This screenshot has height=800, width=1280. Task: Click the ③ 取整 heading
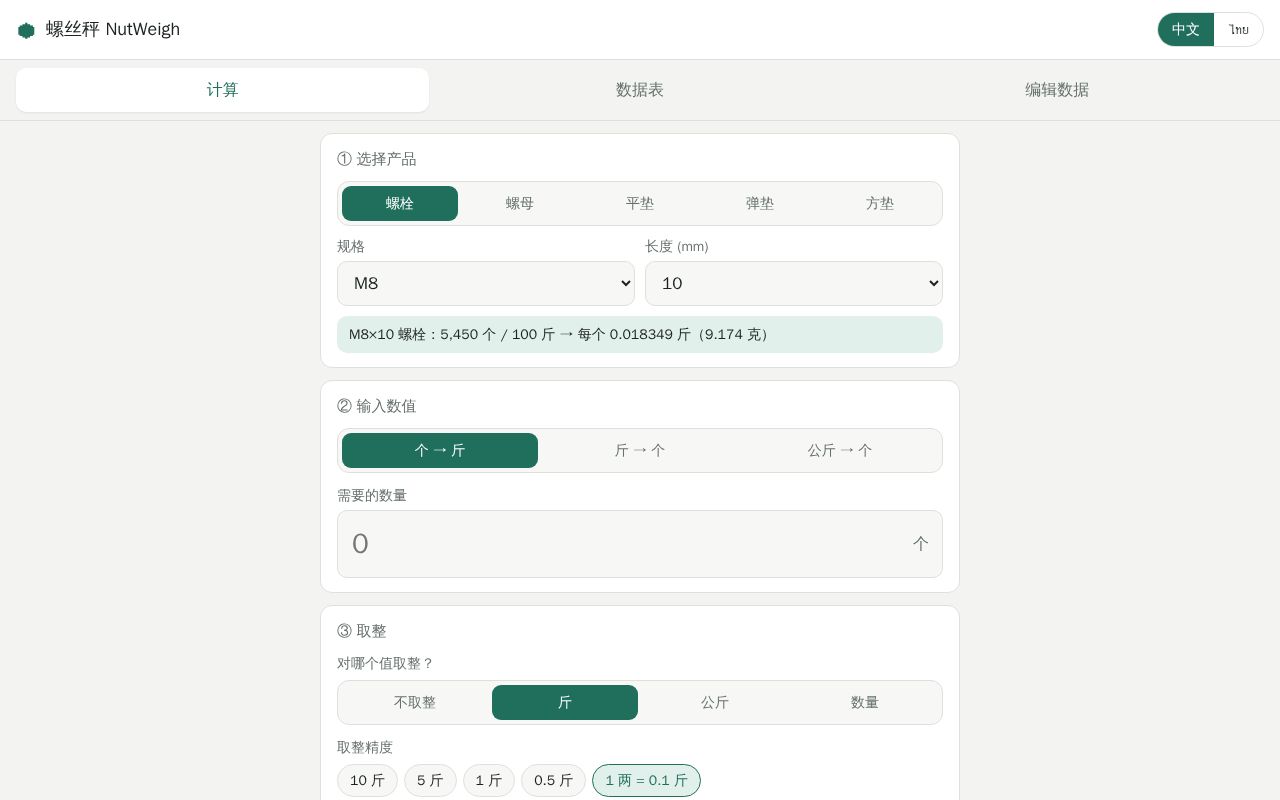(x=362, y=631)
